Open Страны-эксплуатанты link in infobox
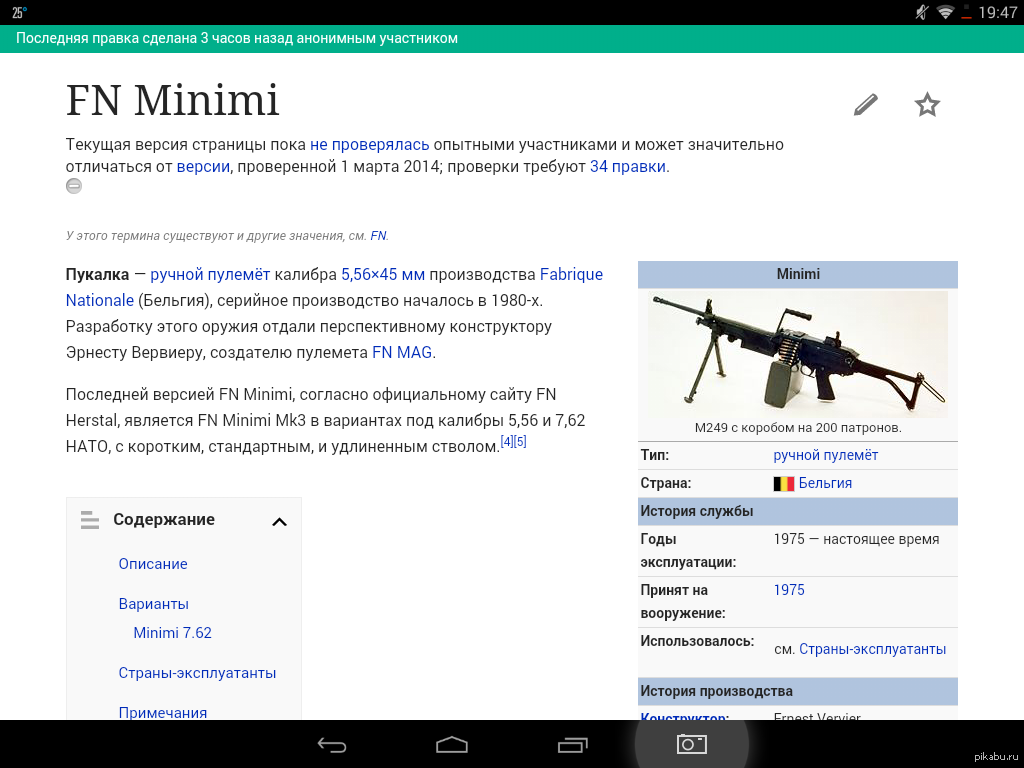This screenshot has height=768, width=1024. [872, 649]
